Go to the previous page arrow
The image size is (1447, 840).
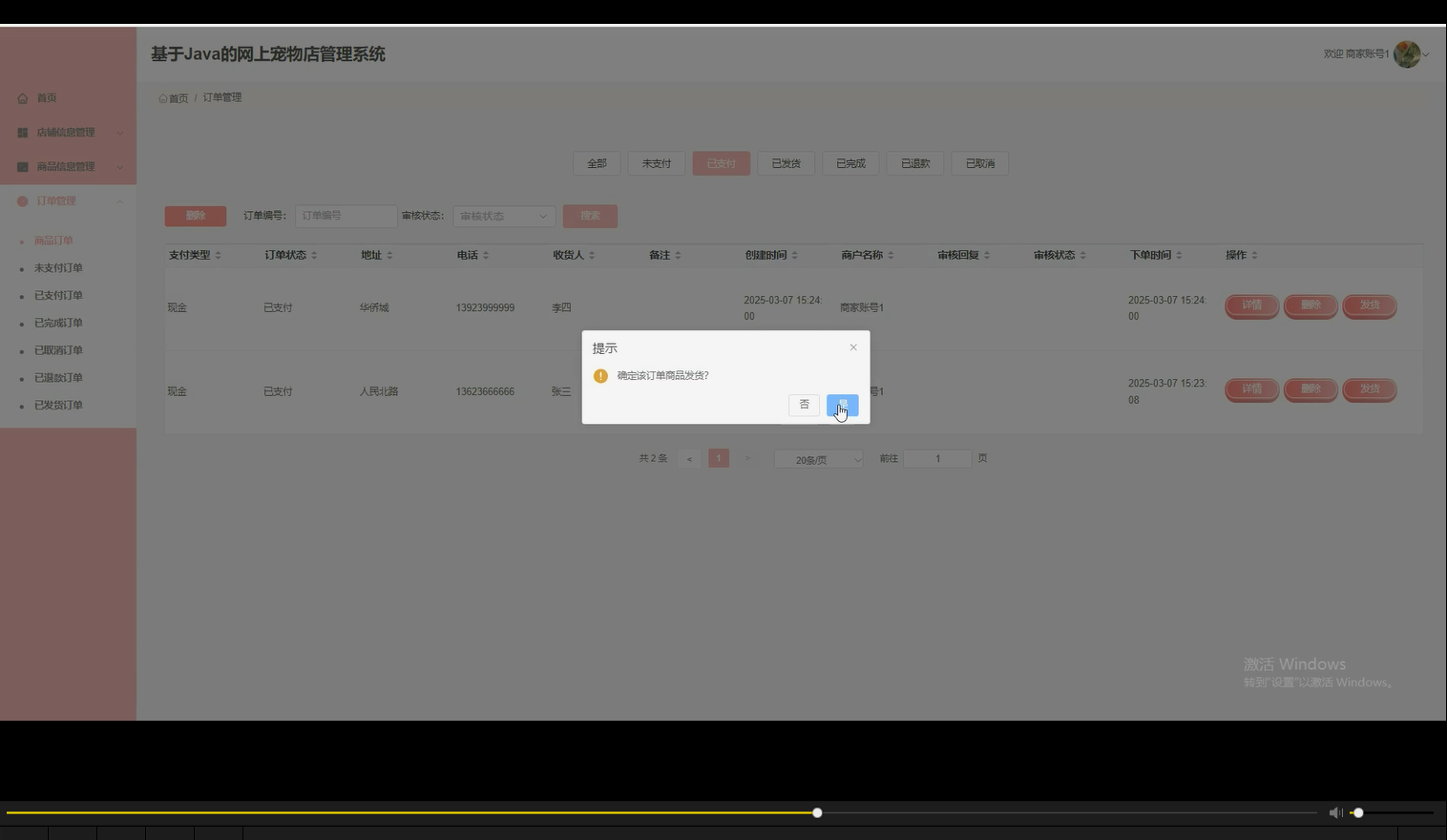689,459
